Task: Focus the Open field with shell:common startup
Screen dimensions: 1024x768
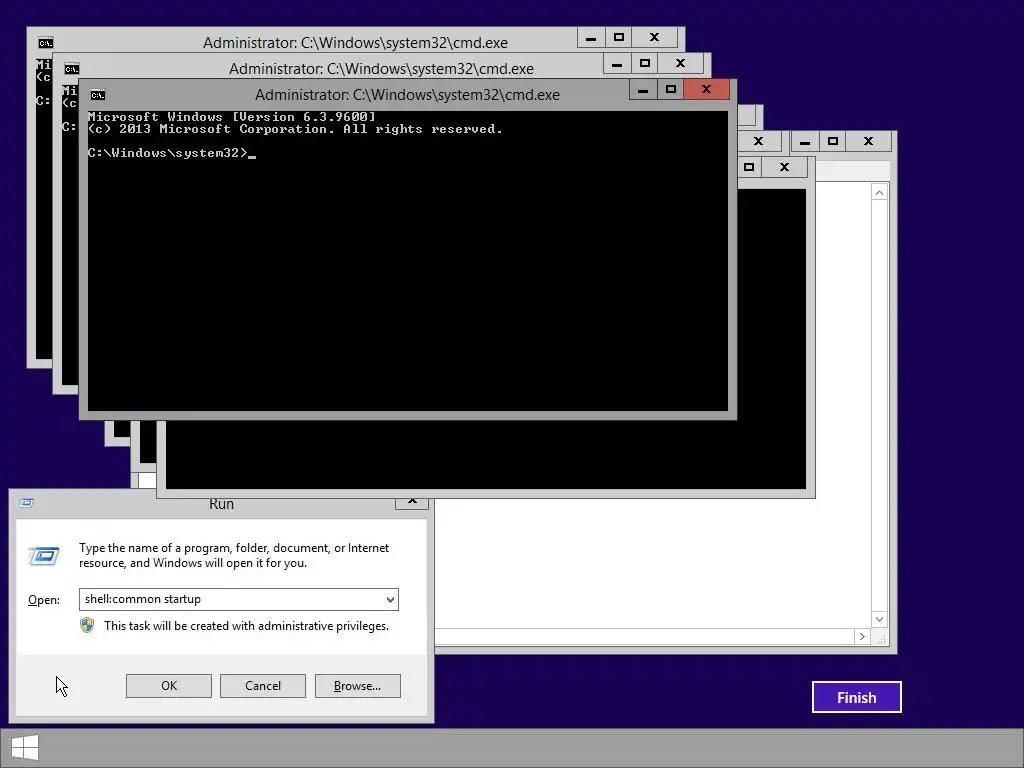Action: pos(238,600)
